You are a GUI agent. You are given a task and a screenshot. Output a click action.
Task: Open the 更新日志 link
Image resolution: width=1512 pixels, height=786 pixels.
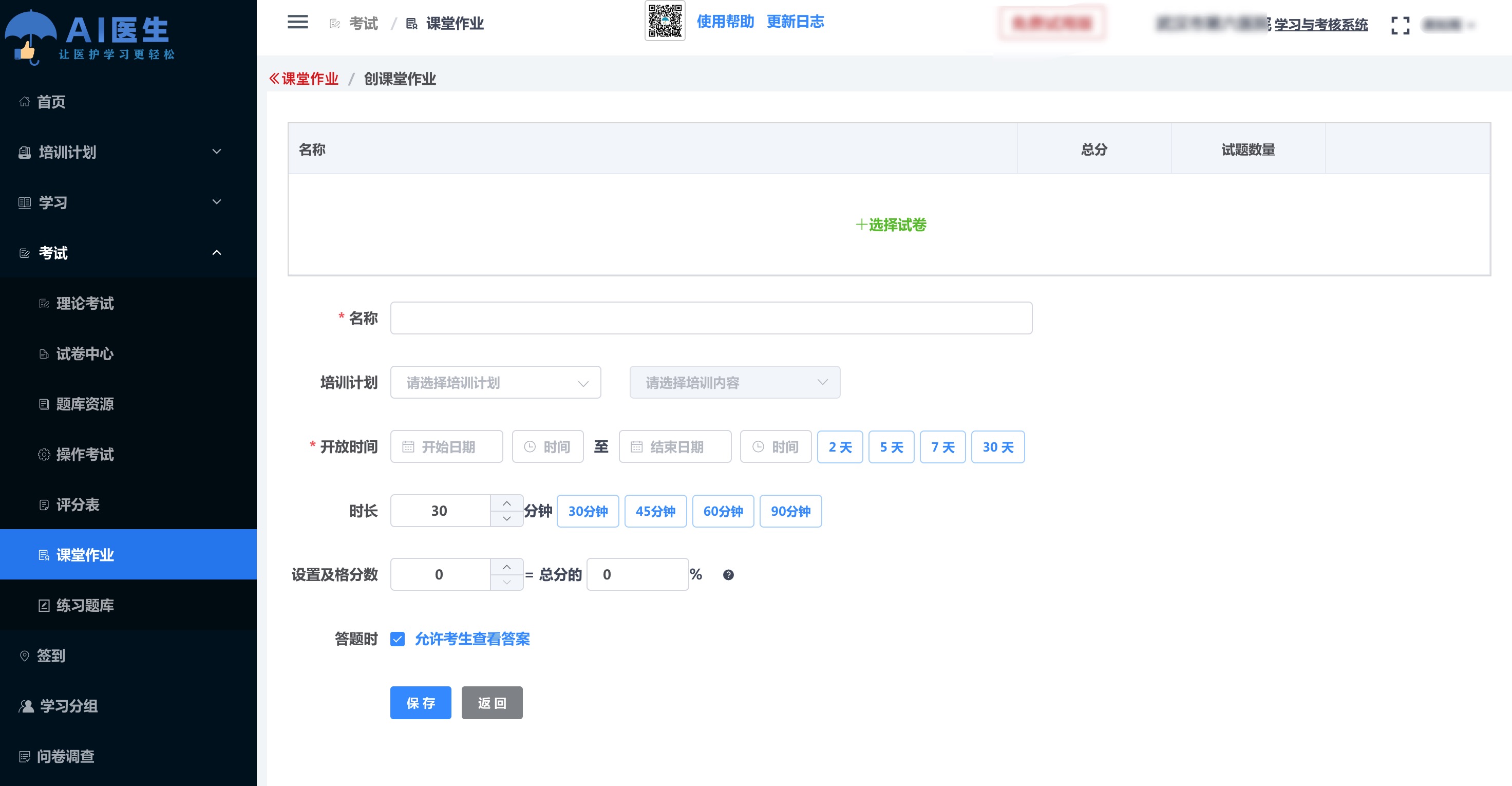point(795,22)
